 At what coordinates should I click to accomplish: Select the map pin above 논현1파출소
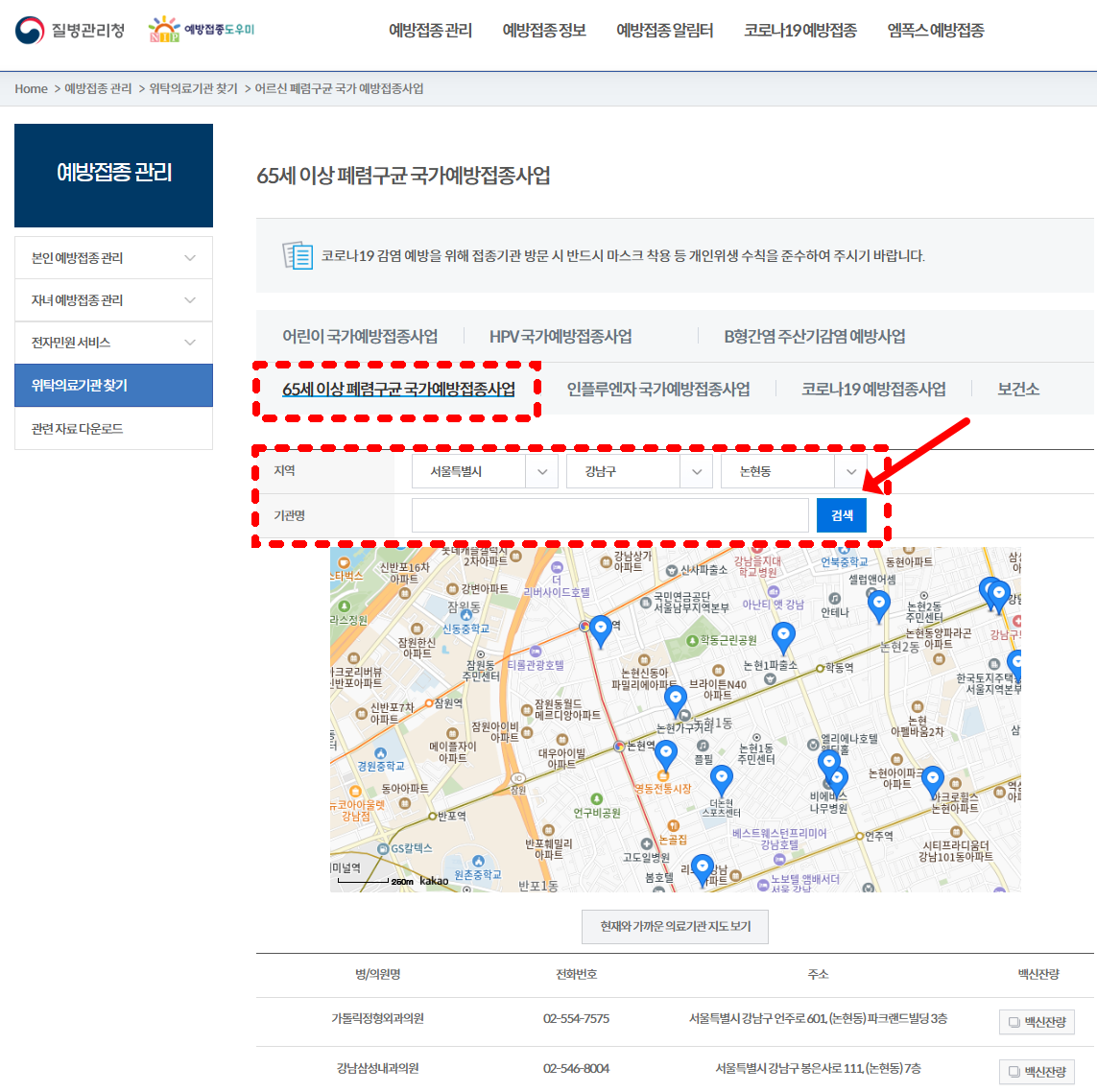[x=783, y=637]
